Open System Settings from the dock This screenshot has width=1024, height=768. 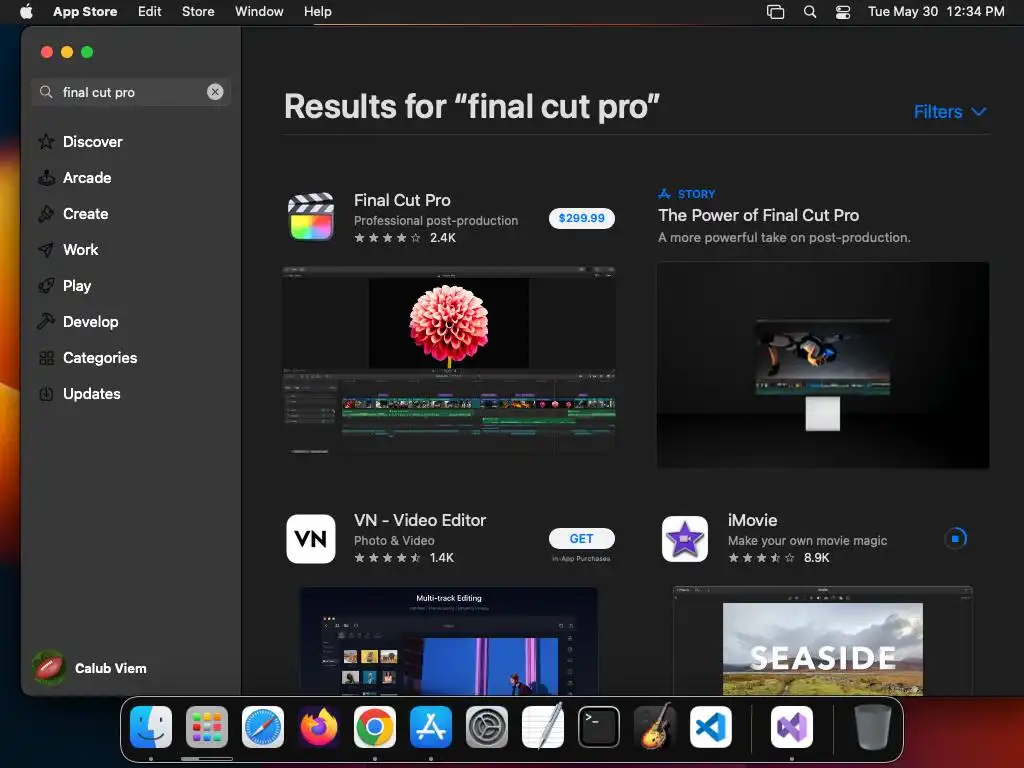click(487, 727)
